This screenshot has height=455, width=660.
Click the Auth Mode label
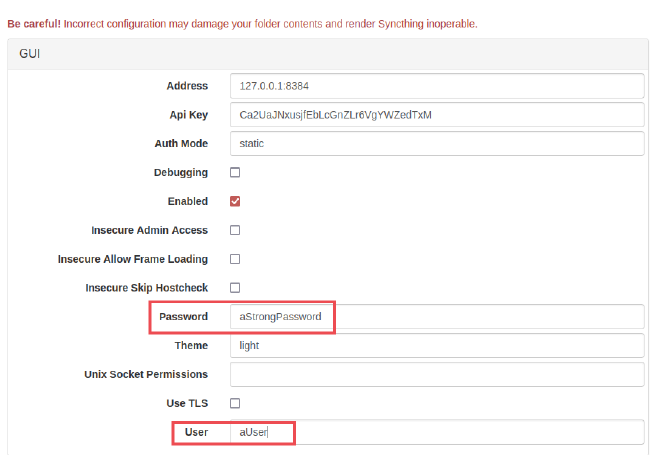181,144
